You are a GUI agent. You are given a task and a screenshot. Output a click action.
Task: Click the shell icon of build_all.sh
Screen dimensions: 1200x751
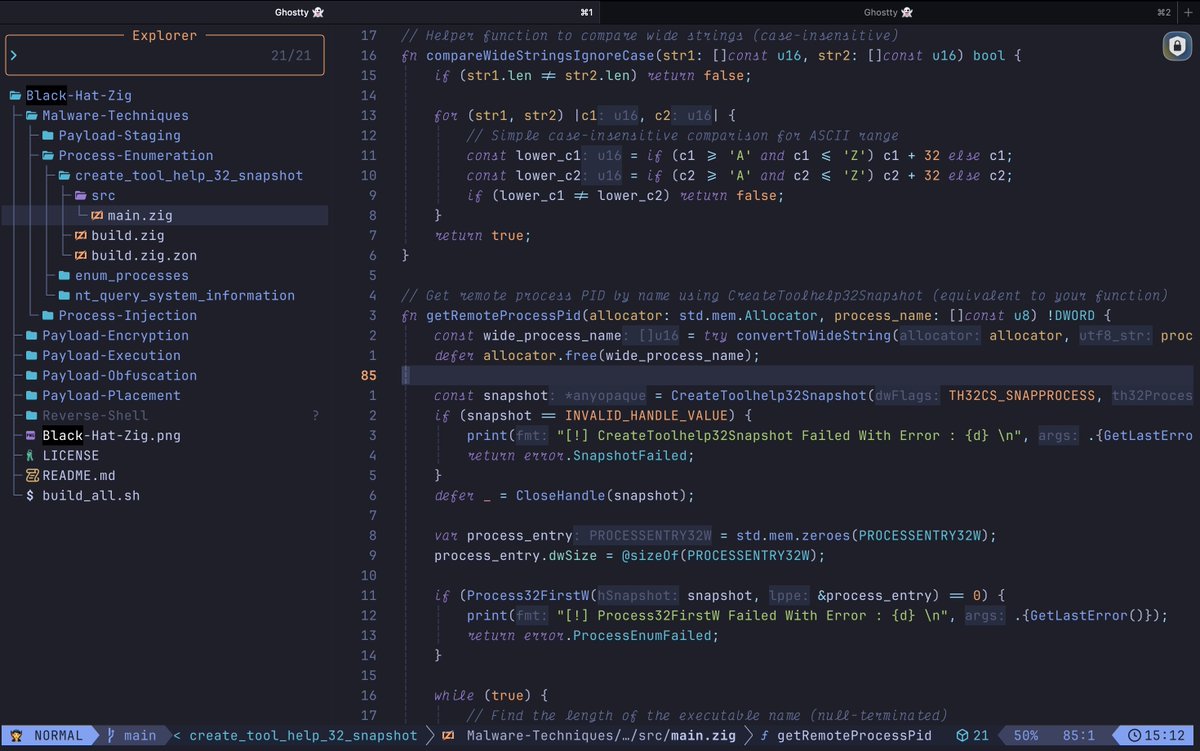(x=30, y=495)
